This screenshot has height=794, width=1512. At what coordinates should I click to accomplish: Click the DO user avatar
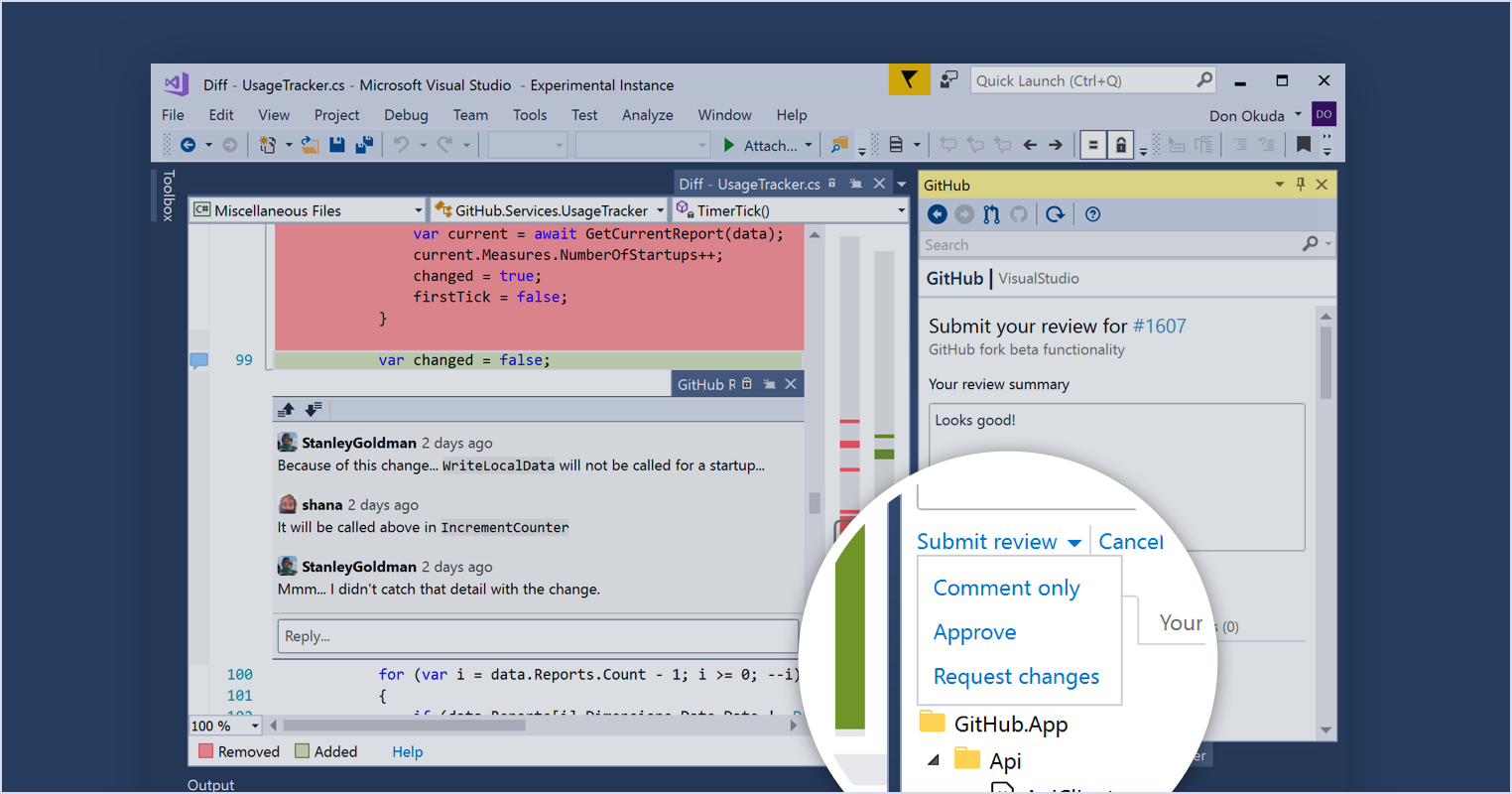click(x=1323, y=114)
